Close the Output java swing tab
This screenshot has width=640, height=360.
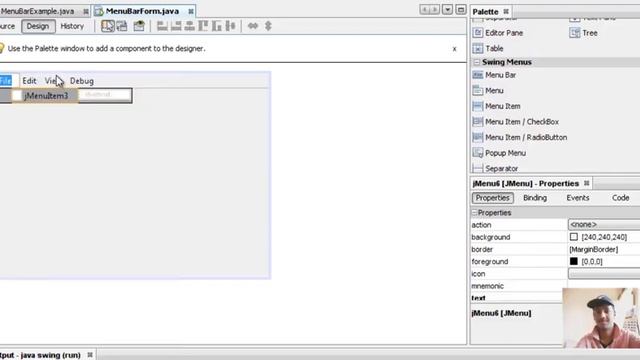pyautogui.click(x=90, y=355)
